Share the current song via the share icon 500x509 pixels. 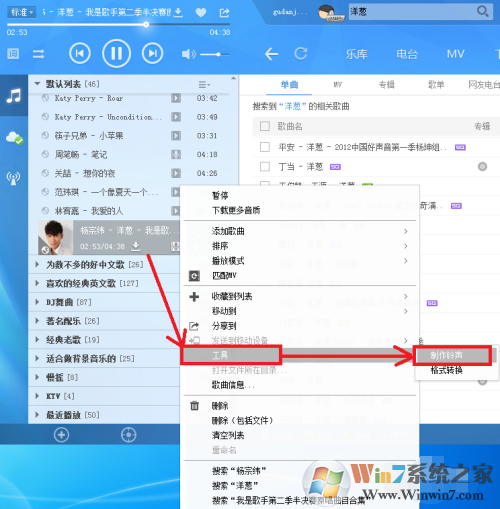(x=224, y=13)
